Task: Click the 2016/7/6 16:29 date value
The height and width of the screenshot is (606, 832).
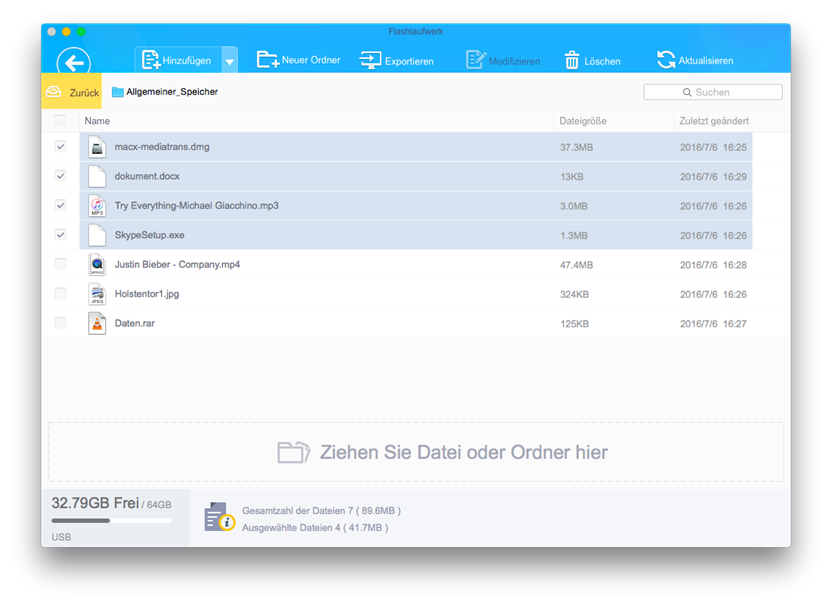Action: coord(713,177)
